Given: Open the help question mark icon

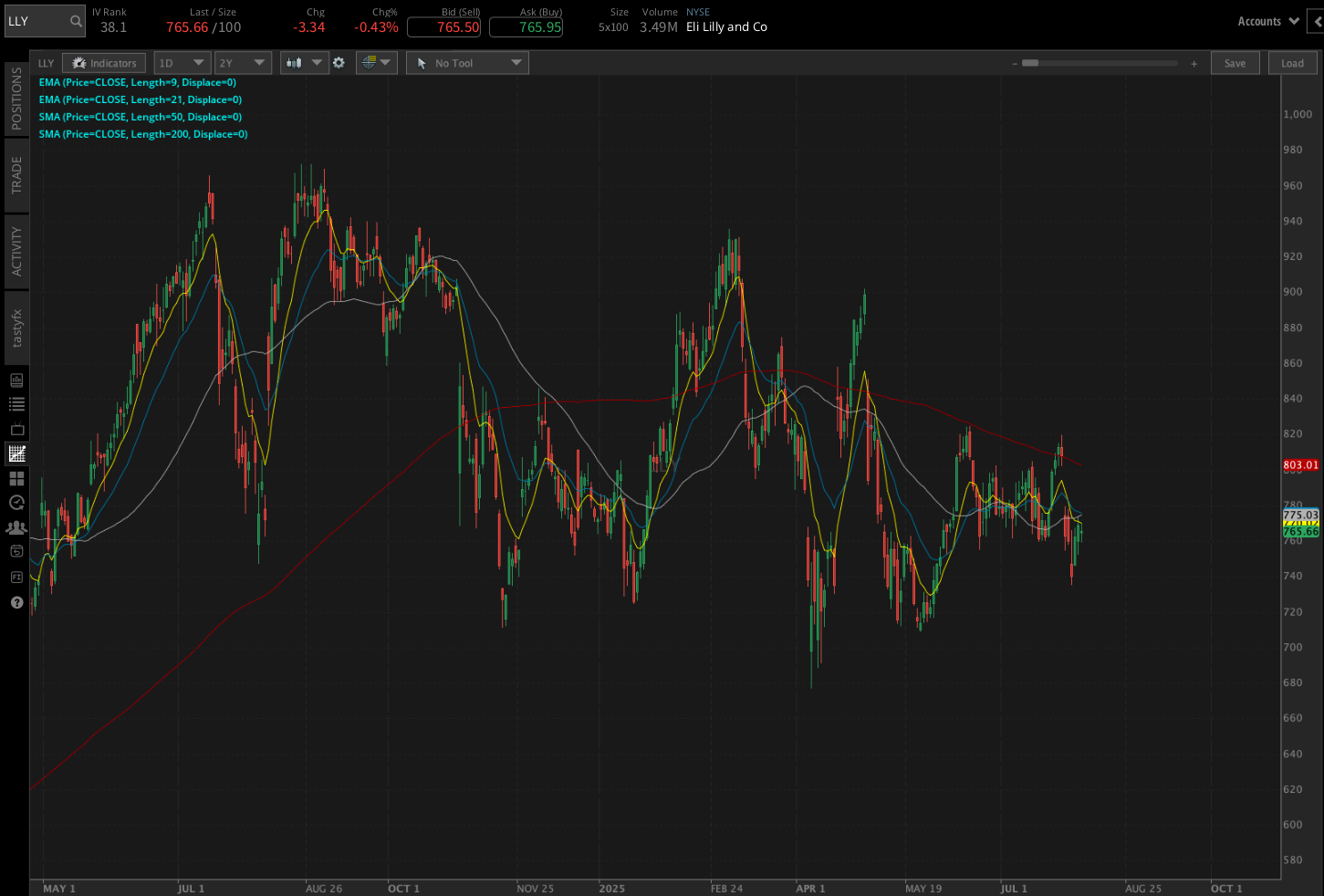Looking at the screenshot, I should coord(16,602).
